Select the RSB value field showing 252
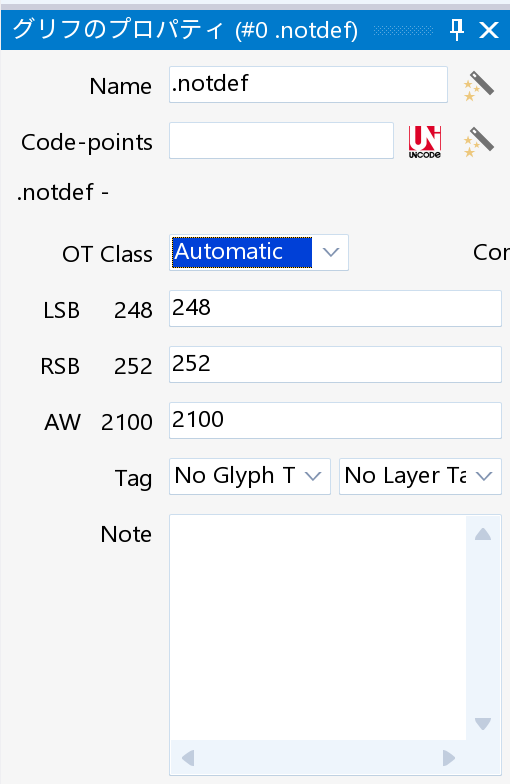Image resolution: width=510 pixels, height=784 pixels. (x=335, y=364)
